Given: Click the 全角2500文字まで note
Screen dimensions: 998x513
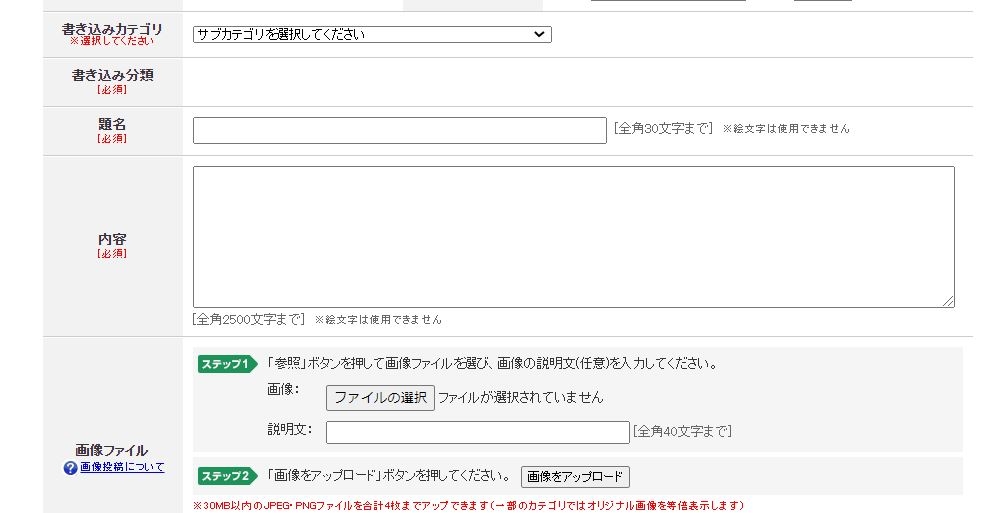Looking at the screenshot, I should pyautogui.click(x=249, y=320).
